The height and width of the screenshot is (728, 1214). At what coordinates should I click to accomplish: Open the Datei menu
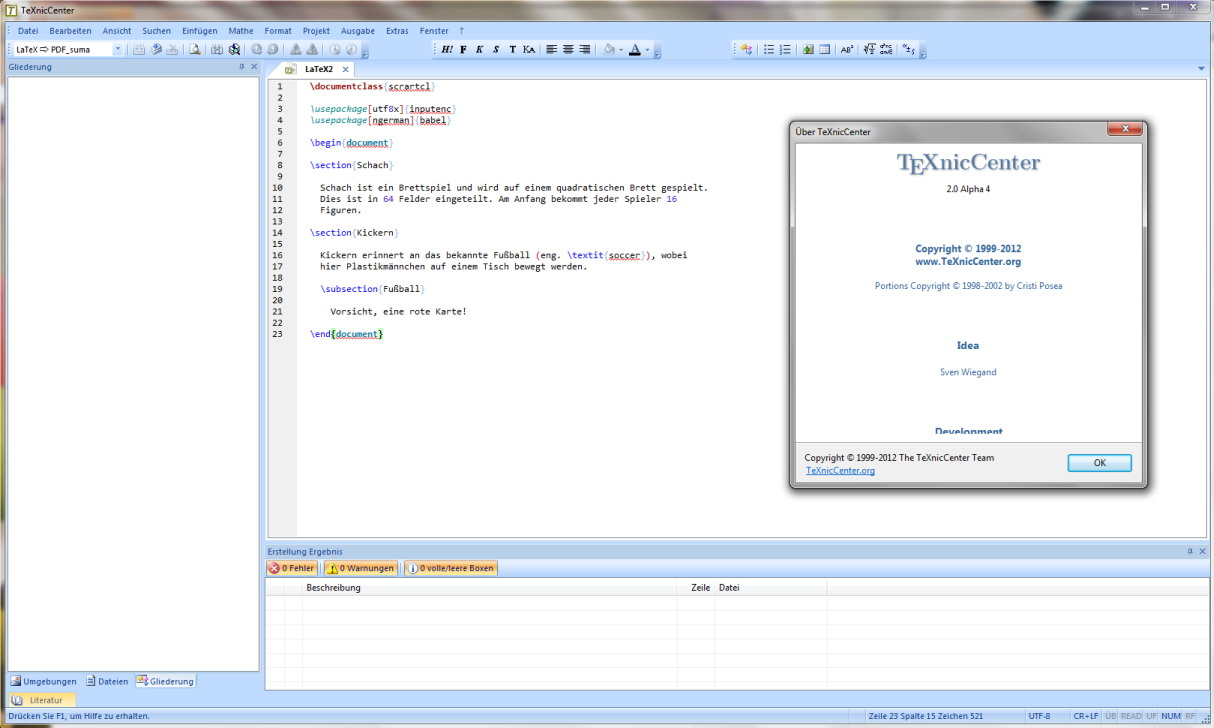click(x=28, y=31)
